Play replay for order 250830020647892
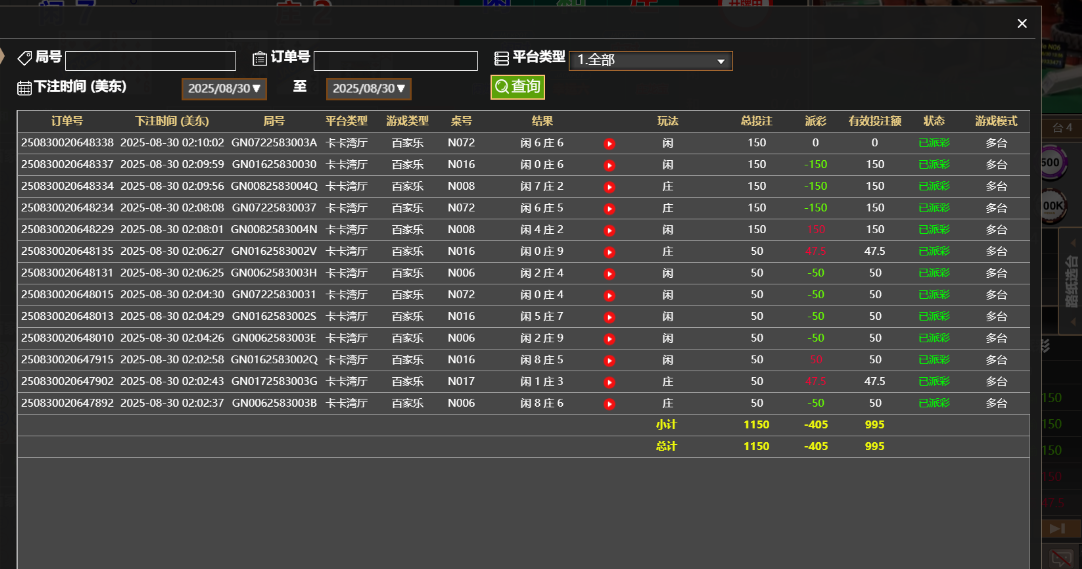 [609, 404]
